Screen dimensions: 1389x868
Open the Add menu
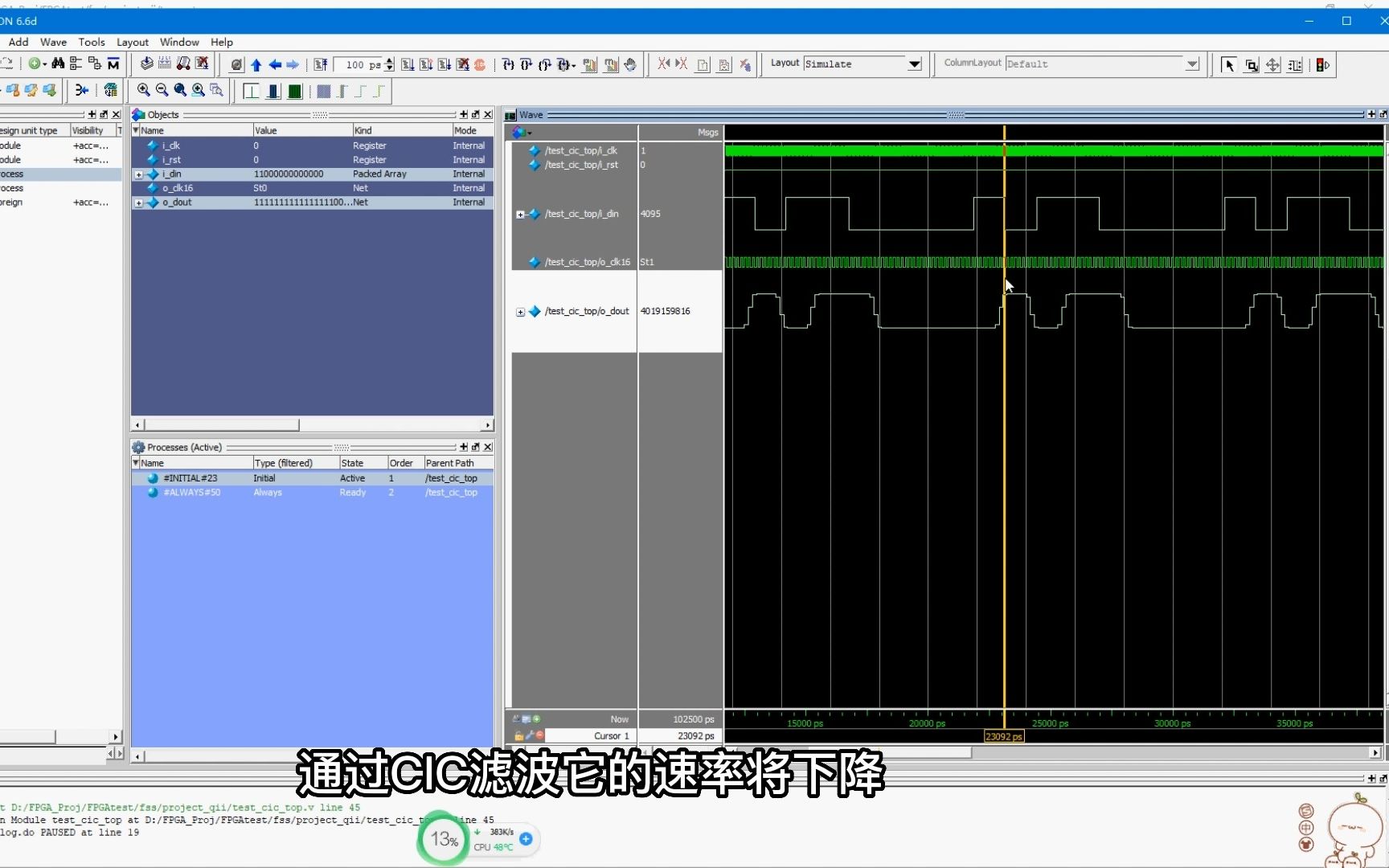click(x=18, y=42)
